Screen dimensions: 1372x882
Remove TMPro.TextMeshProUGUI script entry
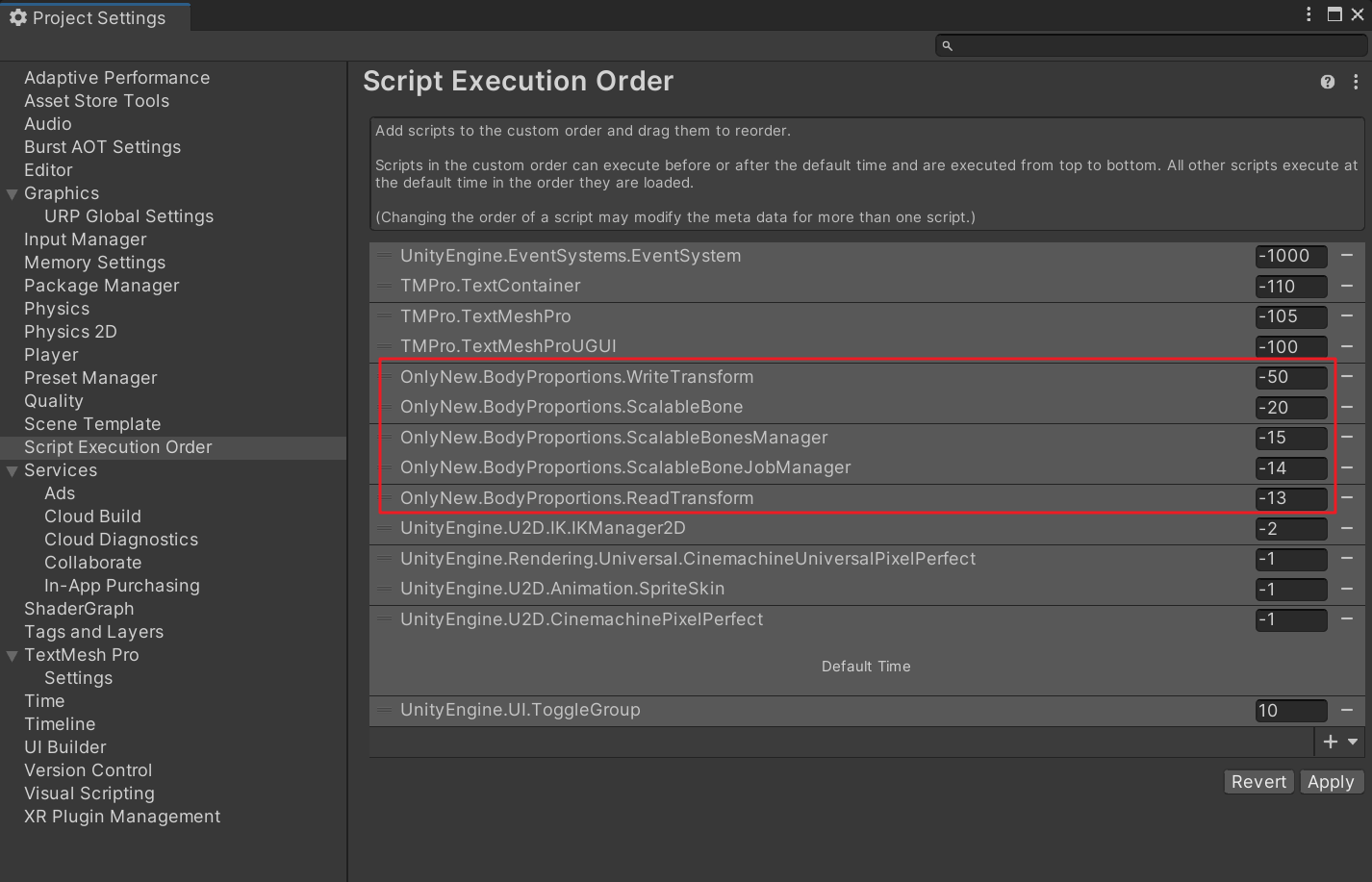tap(1347, 346)
